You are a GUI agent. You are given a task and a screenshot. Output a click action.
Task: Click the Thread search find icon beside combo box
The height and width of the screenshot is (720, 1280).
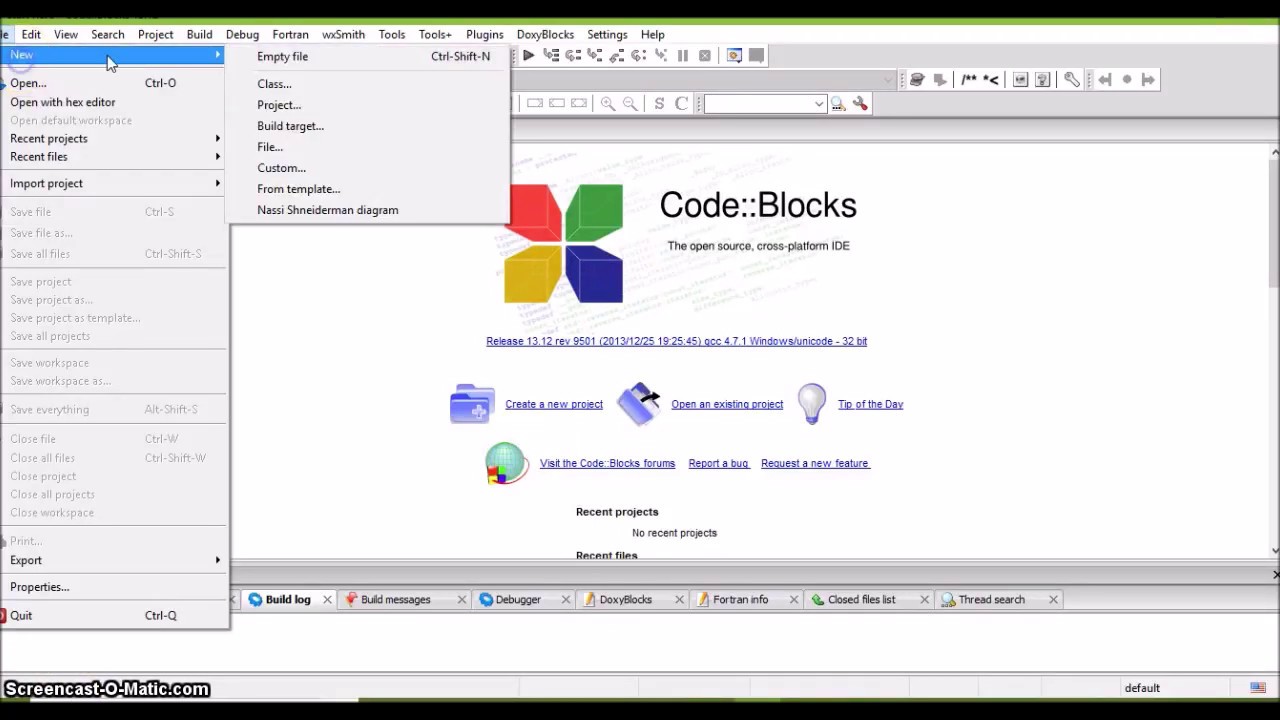838,103
